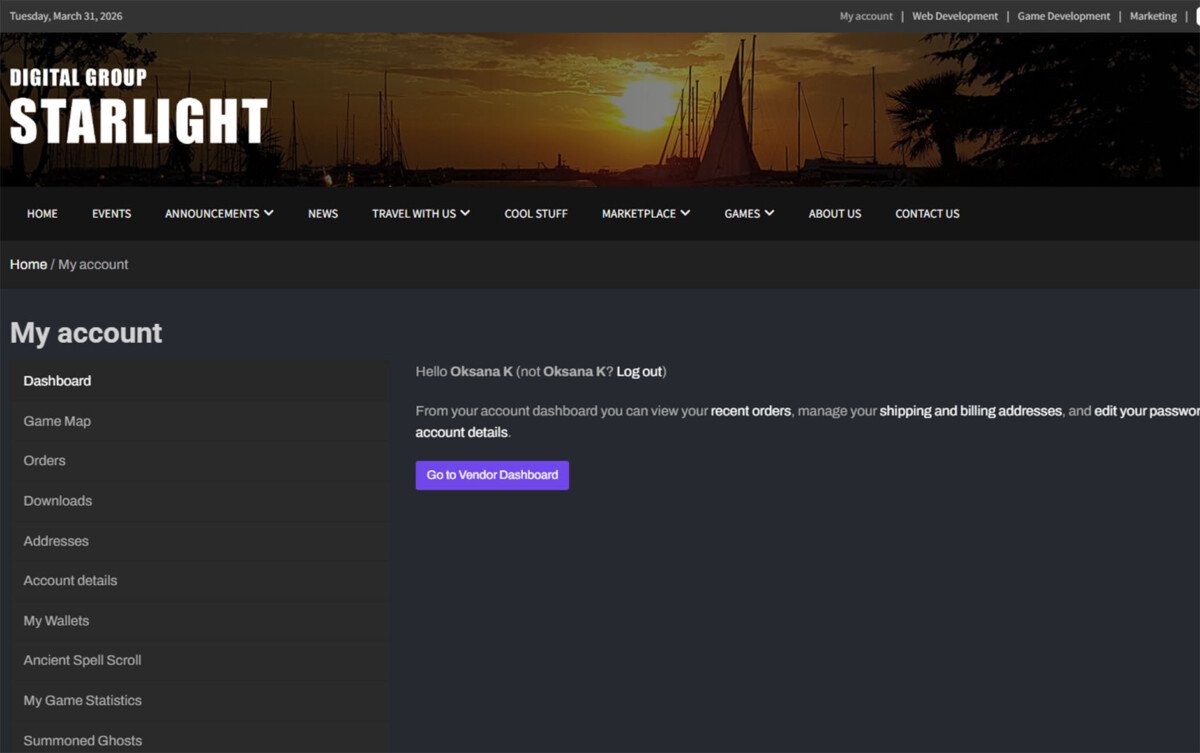Open Ancient Spell Scroll sidebar item

coord(82,661)
